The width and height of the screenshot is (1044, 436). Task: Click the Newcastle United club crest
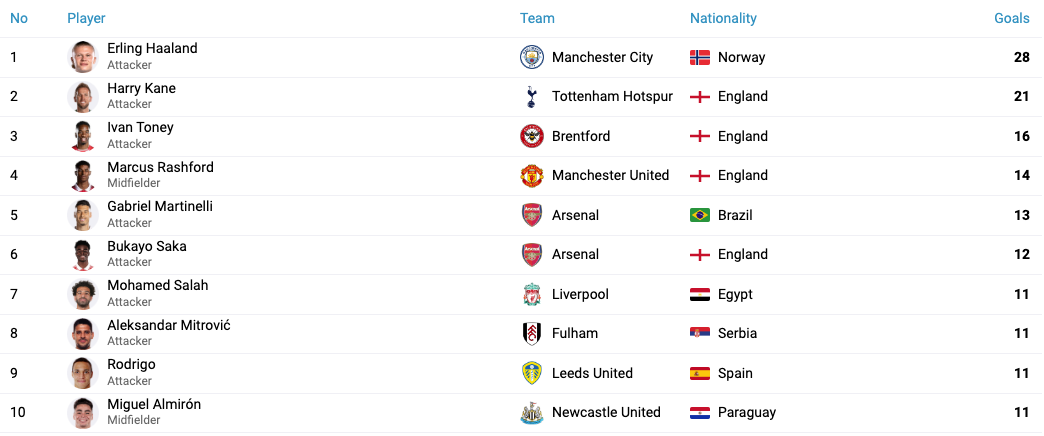point(531,412)
